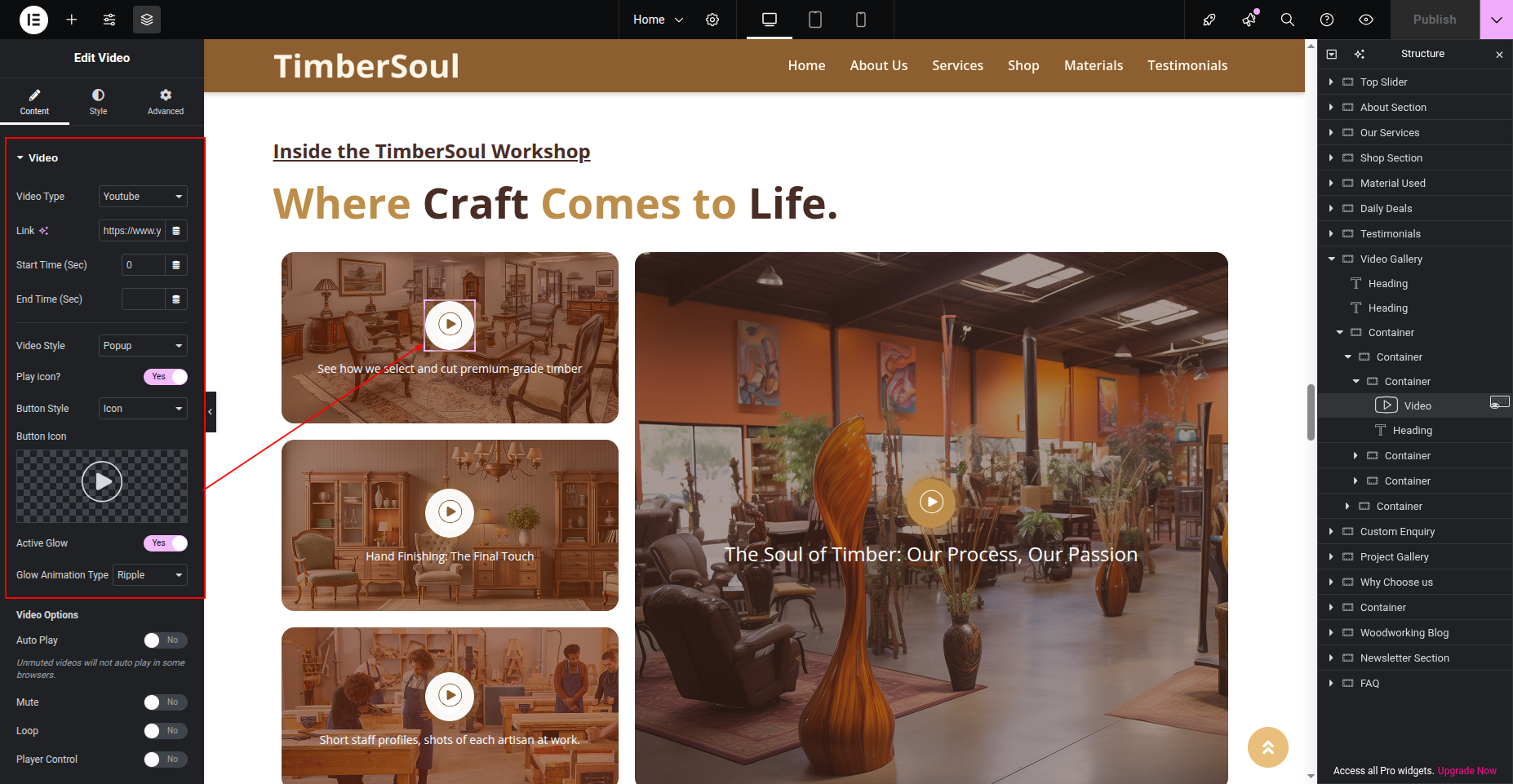Image resolution: width=1513 pixels, height=784 pixels.
Task: Switch to the Style tab
Action: (x=98, y=102)
